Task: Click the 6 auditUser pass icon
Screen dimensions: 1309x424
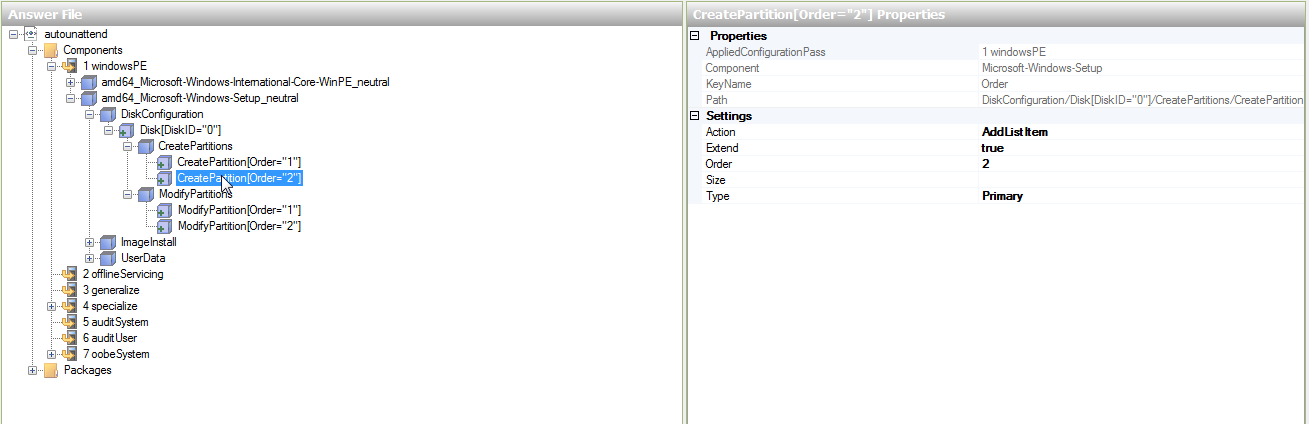Action: coord(69,338)
